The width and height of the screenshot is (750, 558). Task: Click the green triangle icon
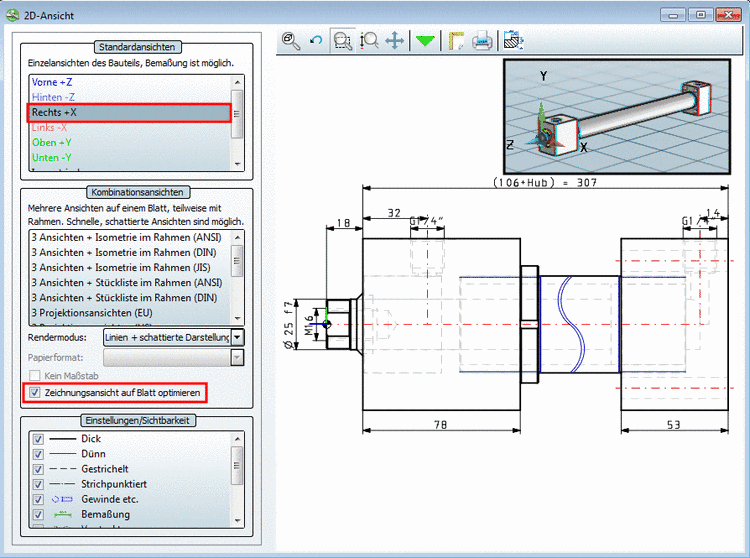425,41
